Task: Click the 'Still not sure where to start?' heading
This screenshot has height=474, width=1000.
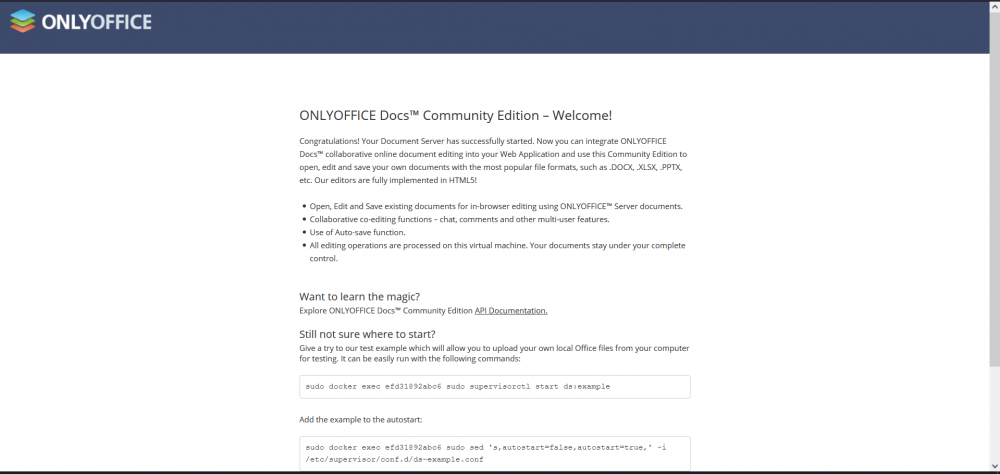Action: tap(367, 334)
